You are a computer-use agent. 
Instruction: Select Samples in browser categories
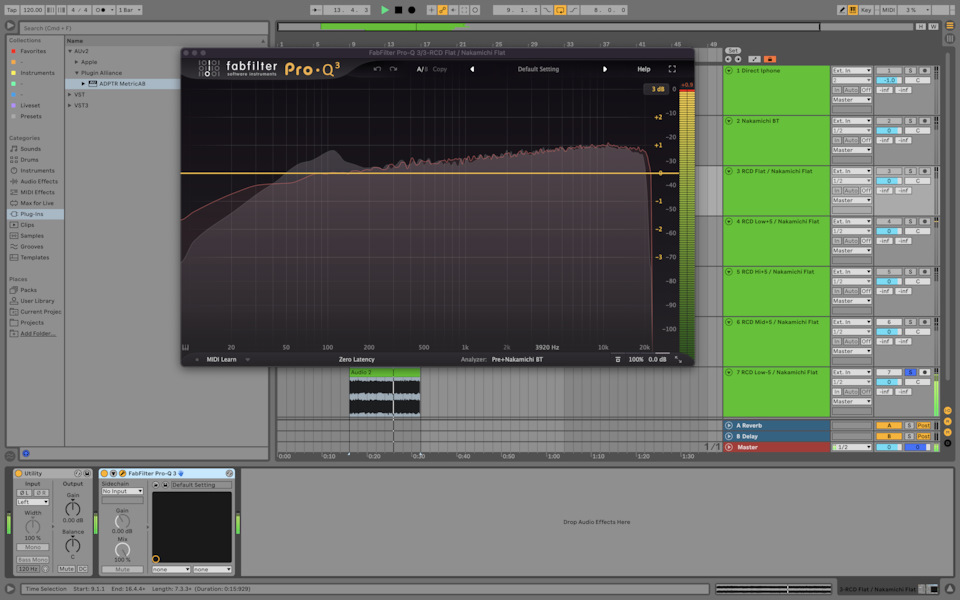tap(32, 236)
